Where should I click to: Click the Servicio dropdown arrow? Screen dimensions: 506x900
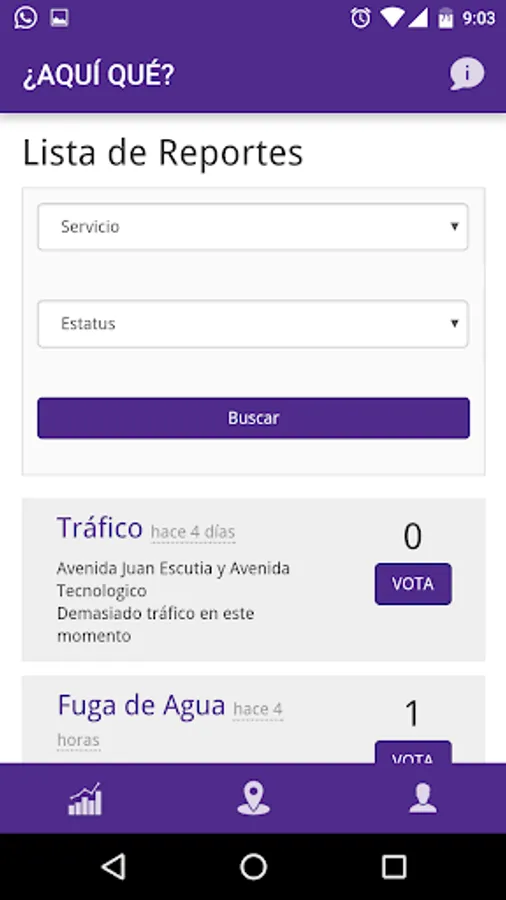pyautogui.click(x=454, y=227)
